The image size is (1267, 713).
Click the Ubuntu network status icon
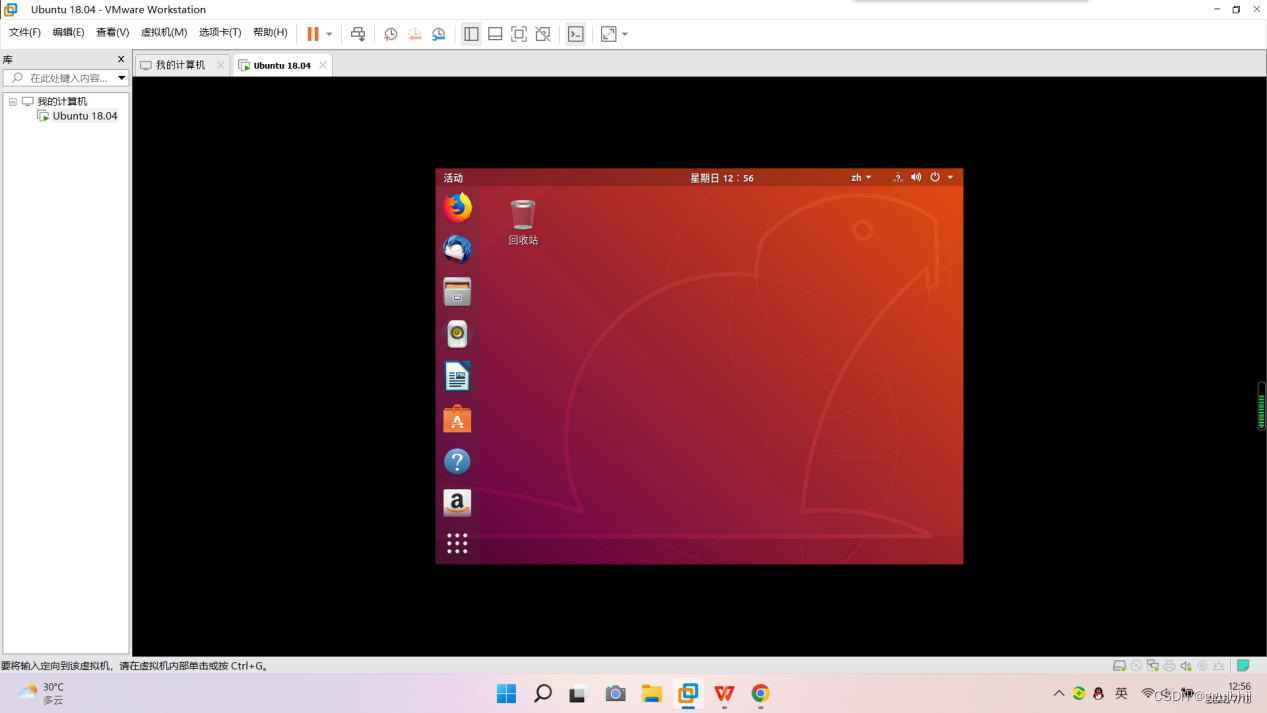tap(897, 178)
